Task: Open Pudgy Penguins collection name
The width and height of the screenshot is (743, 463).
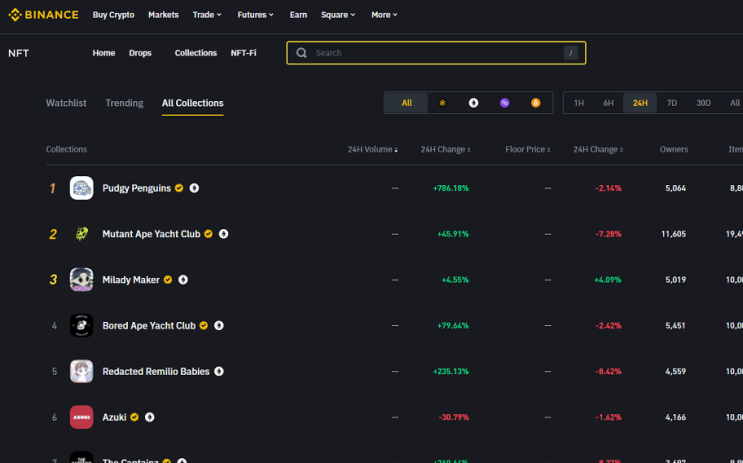Action: [x=136, y=188]
